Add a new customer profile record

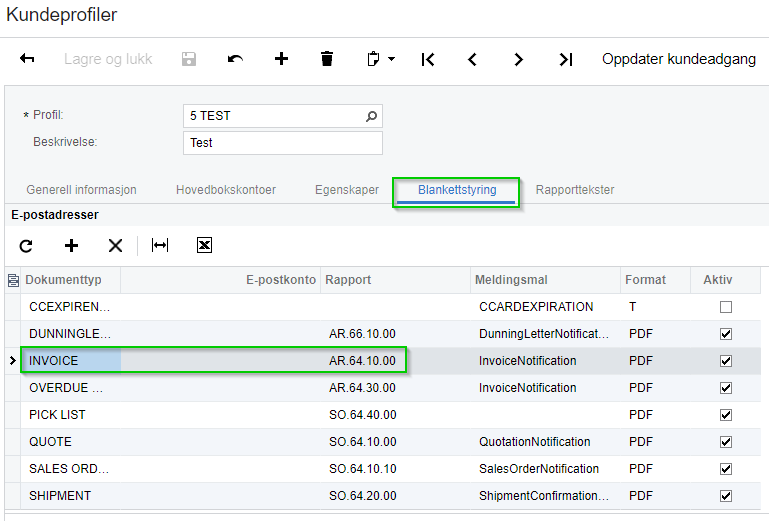(x=282, y=59)
